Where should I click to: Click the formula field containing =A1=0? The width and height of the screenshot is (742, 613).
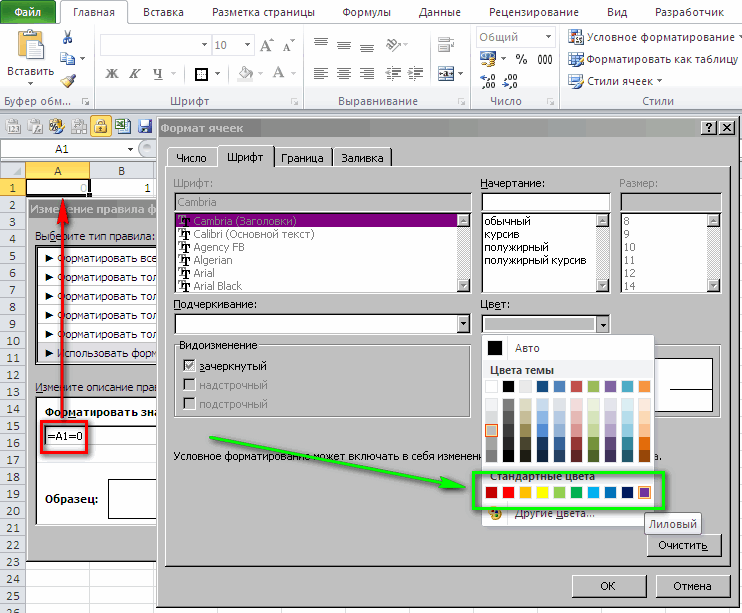click(100, 436)
